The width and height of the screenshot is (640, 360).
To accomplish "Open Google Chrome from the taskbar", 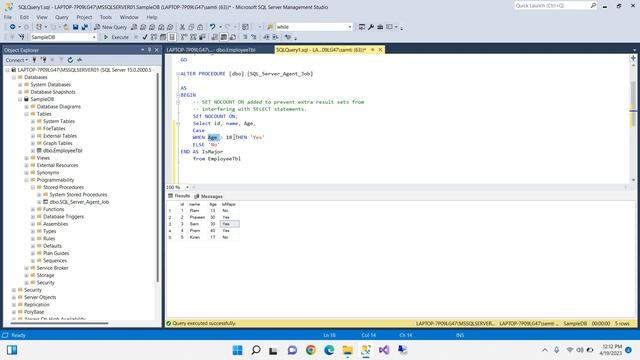I will [x=311, y=350].
